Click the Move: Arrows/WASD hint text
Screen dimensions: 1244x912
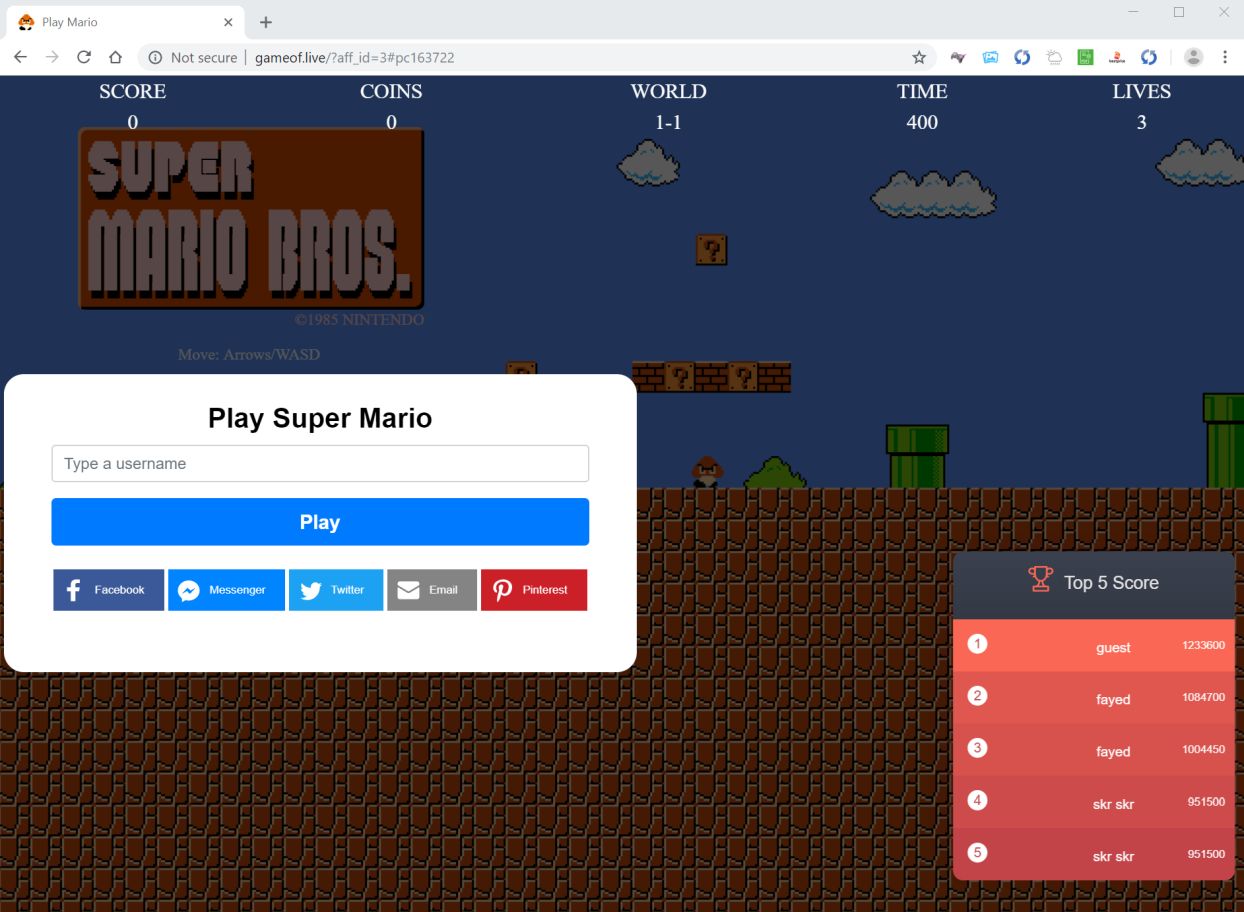(249, 354)
